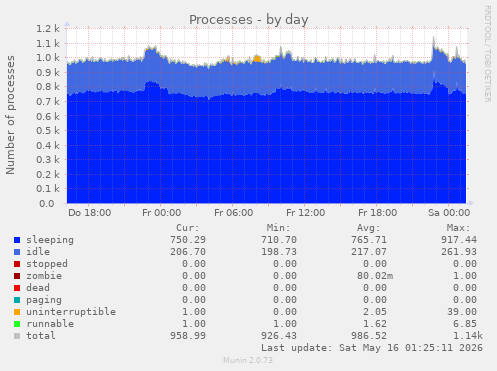Click idle minimum value 198.73

pos(279,252)
